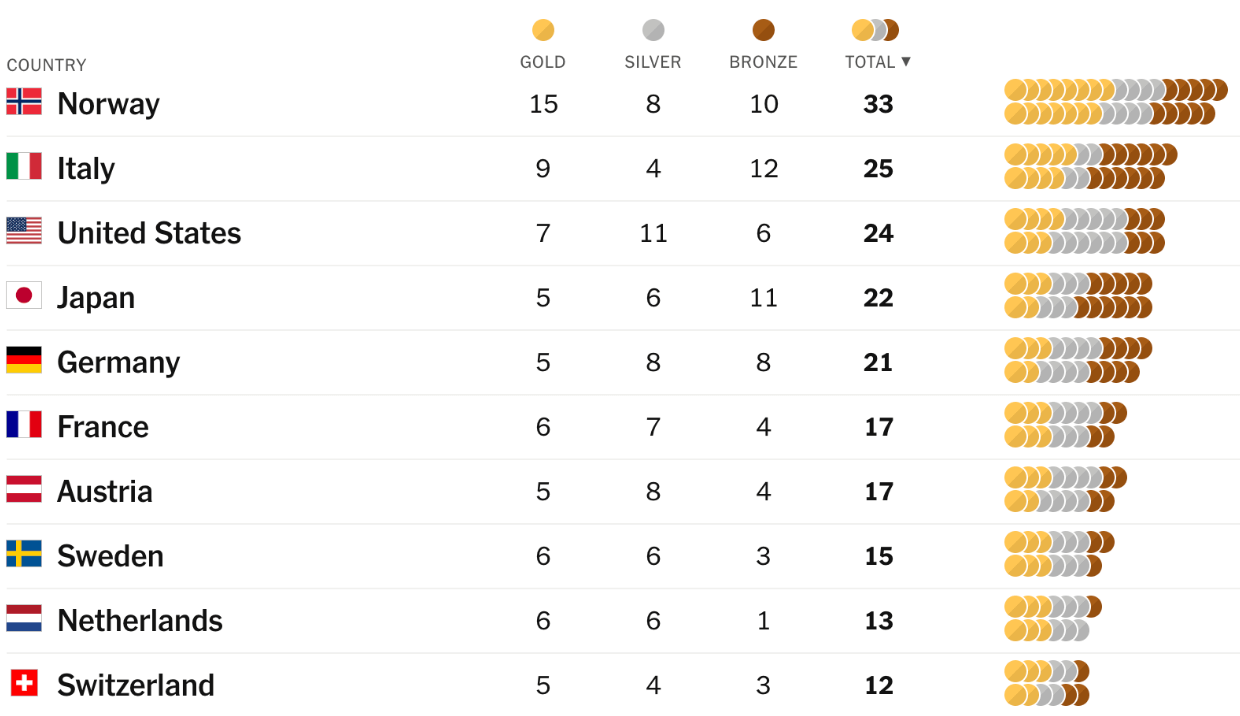Click the Italy flag icon

24,167
